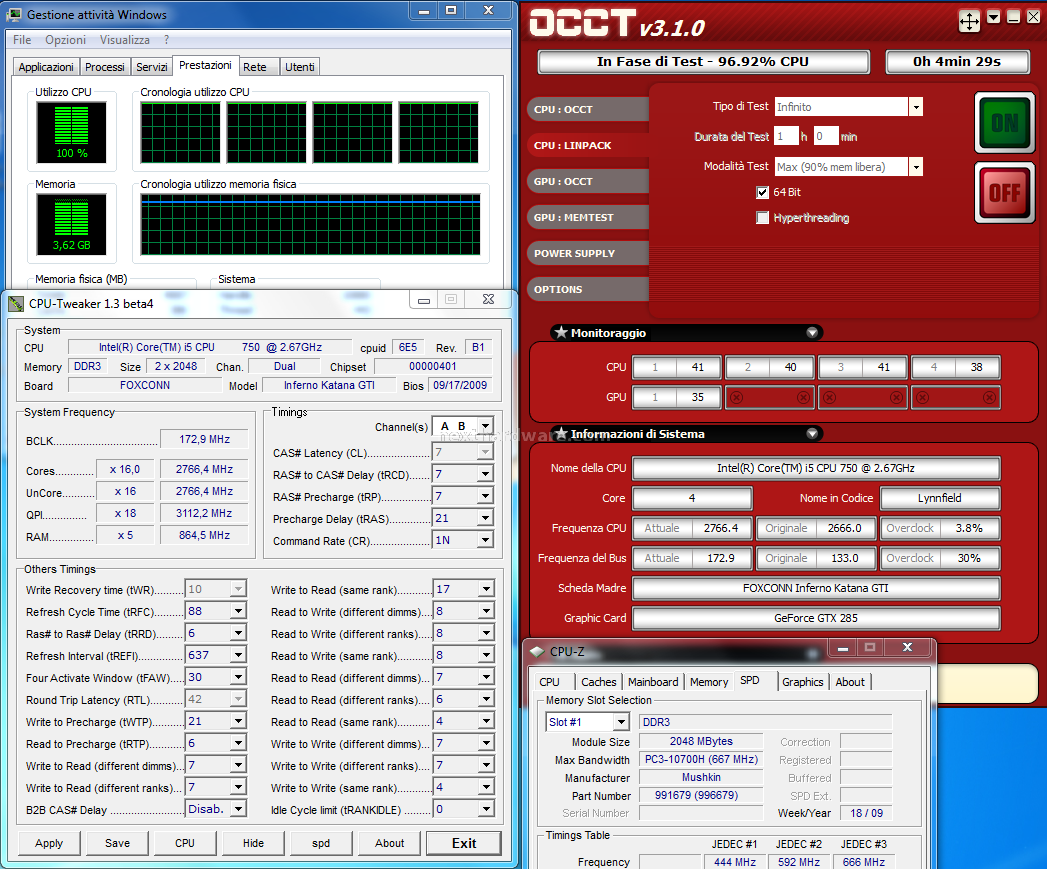
Task: Open the CPU-Z Slot #1 dropdown
Action: 621,722
